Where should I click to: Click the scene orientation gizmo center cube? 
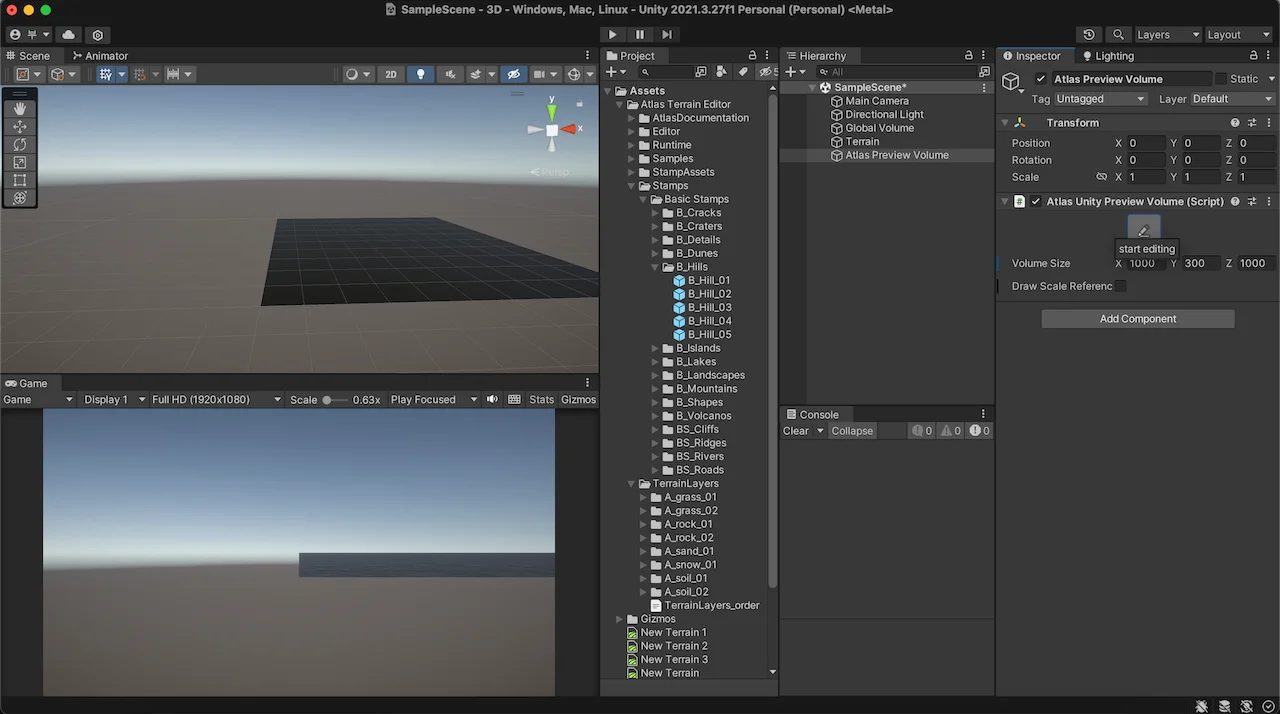(552, 130)
